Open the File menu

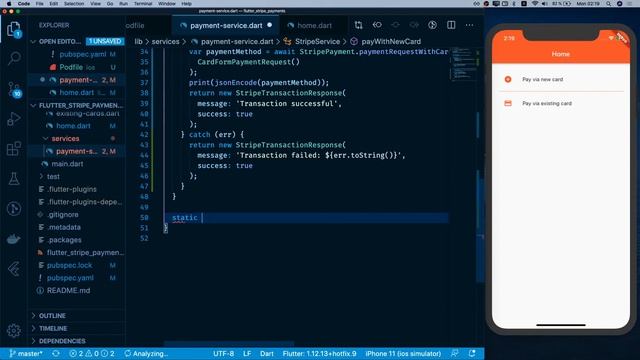(x=39, y=4)
